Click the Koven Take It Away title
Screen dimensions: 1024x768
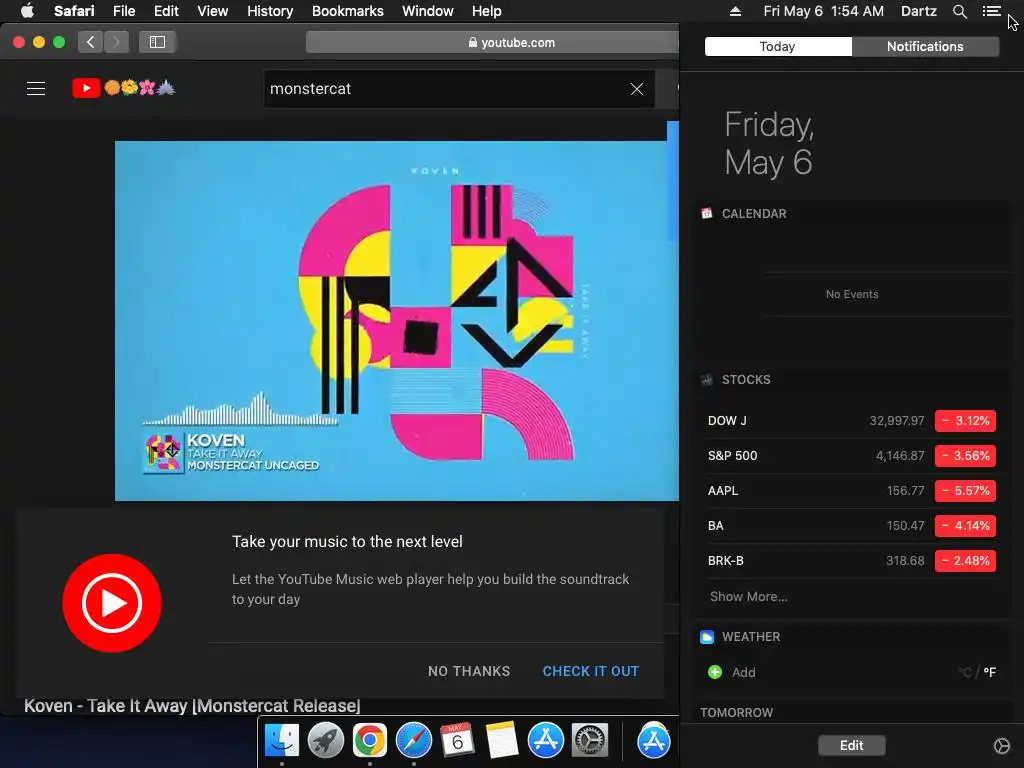point(192,706)
